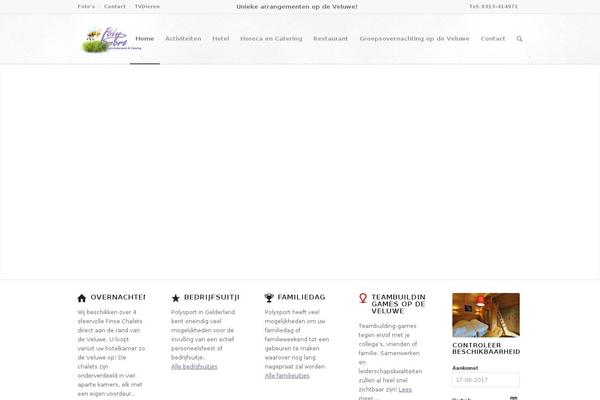Open the search magnifier icon
This screenshot has height=400, width=600.
(x=519, y=39)
